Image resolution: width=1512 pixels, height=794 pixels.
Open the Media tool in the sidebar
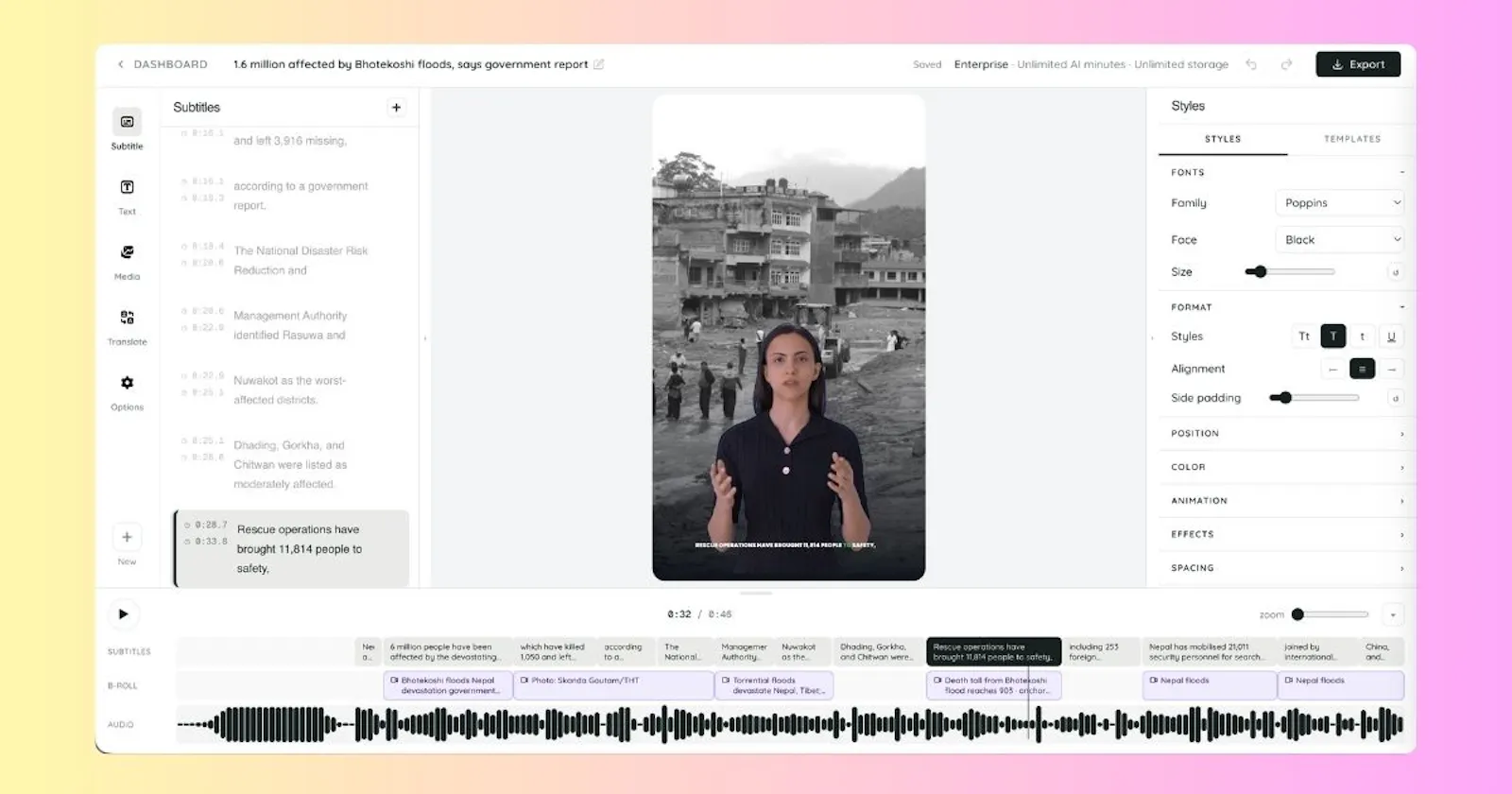tap(127, 260)
